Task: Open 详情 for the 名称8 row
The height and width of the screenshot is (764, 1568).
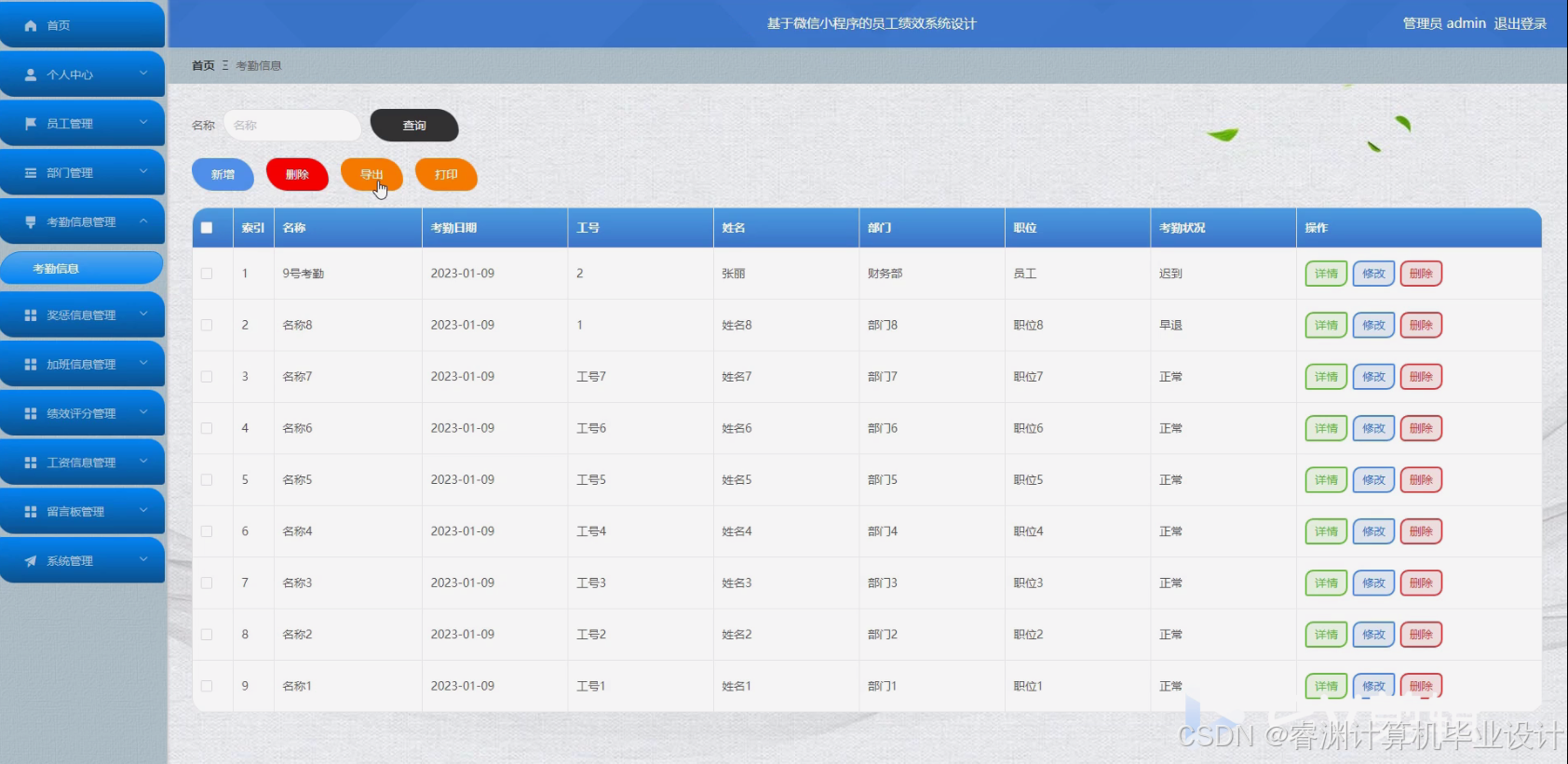Action: tap(1326, 326)
